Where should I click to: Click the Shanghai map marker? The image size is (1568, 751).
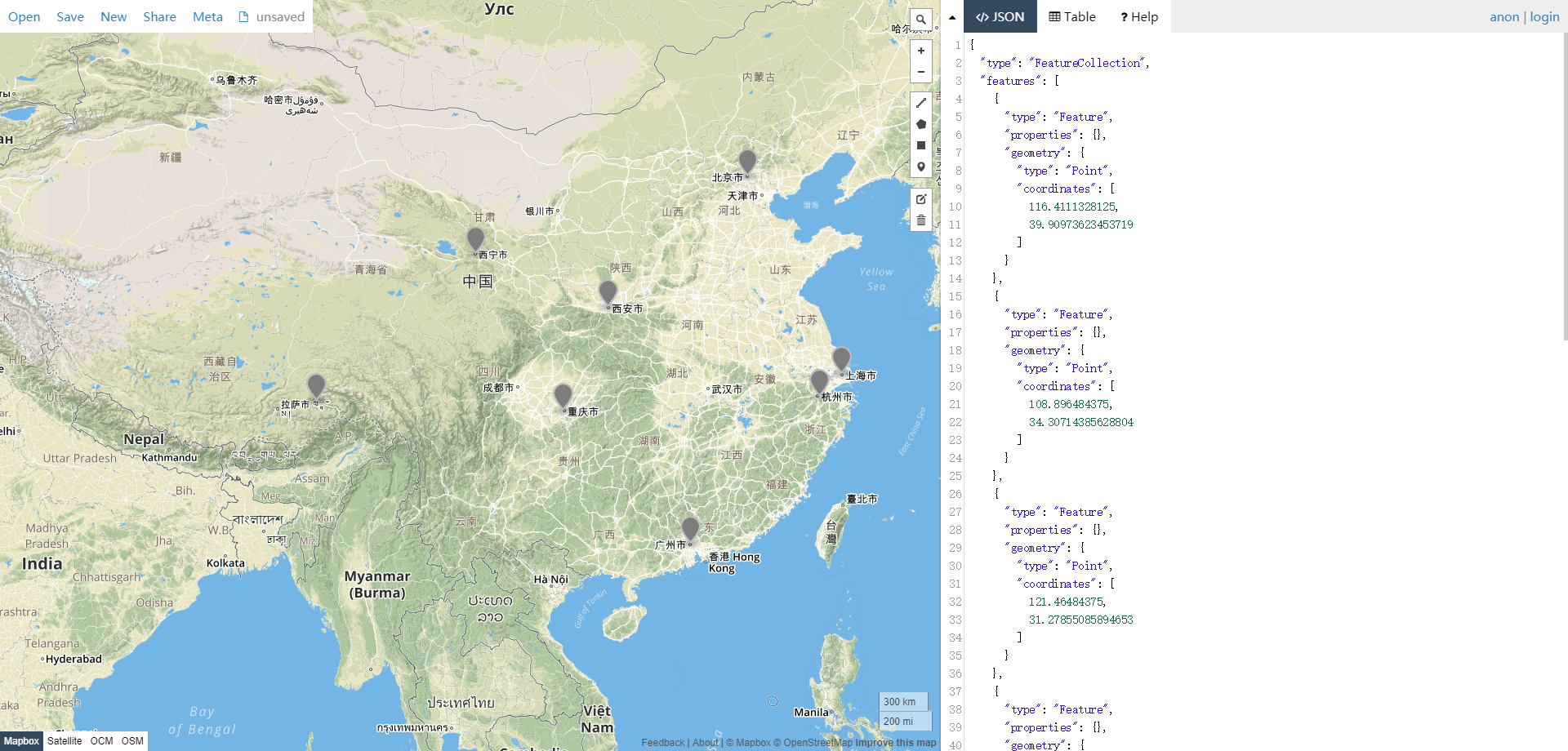[x=842, y=360]
